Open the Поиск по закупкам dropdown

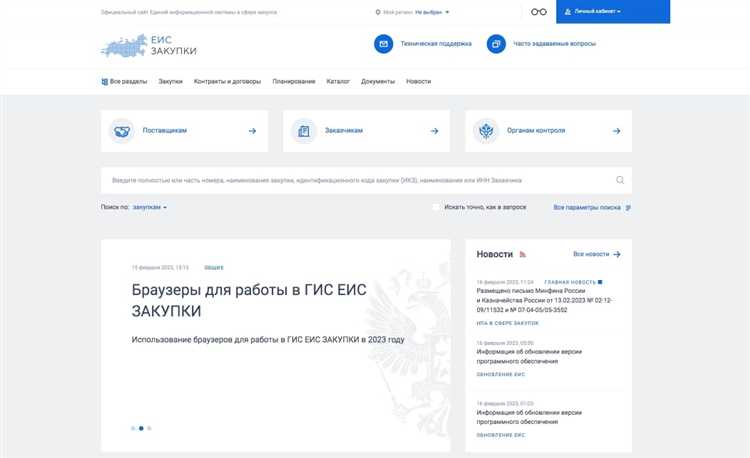coord(150,207)
